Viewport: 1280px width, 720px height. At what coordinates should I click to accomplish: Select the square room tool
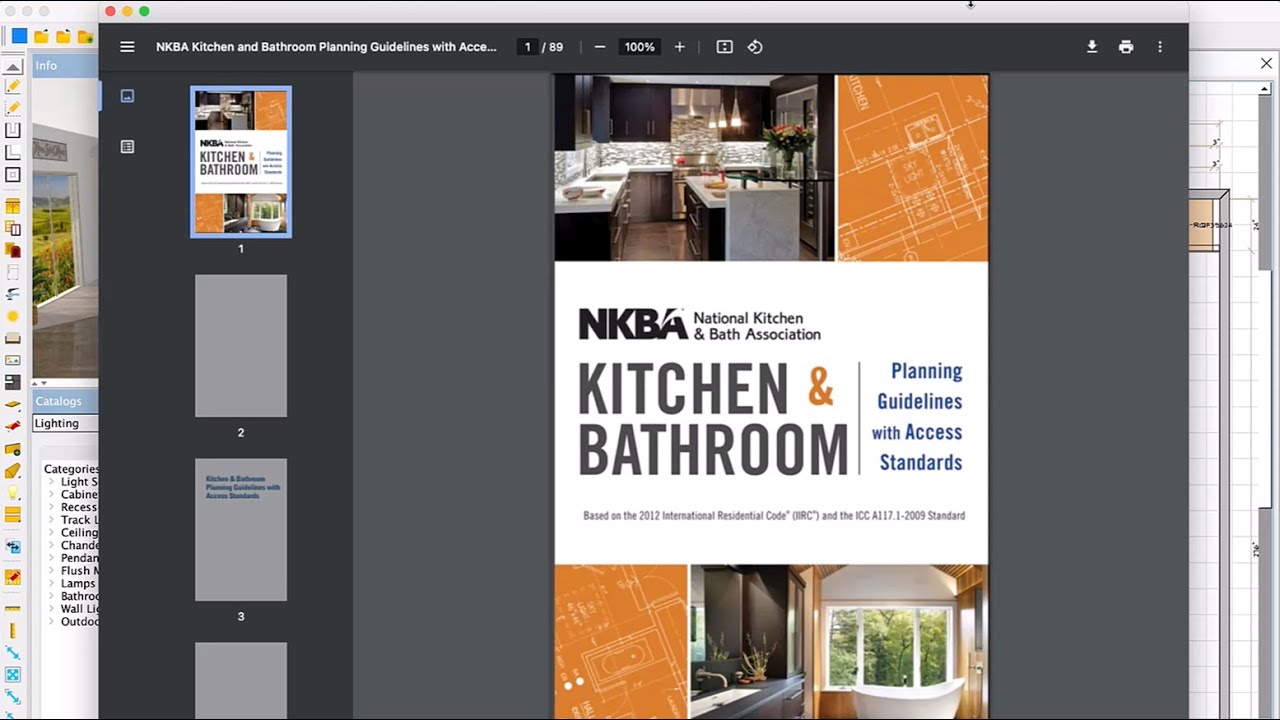[x=13, y=175]
